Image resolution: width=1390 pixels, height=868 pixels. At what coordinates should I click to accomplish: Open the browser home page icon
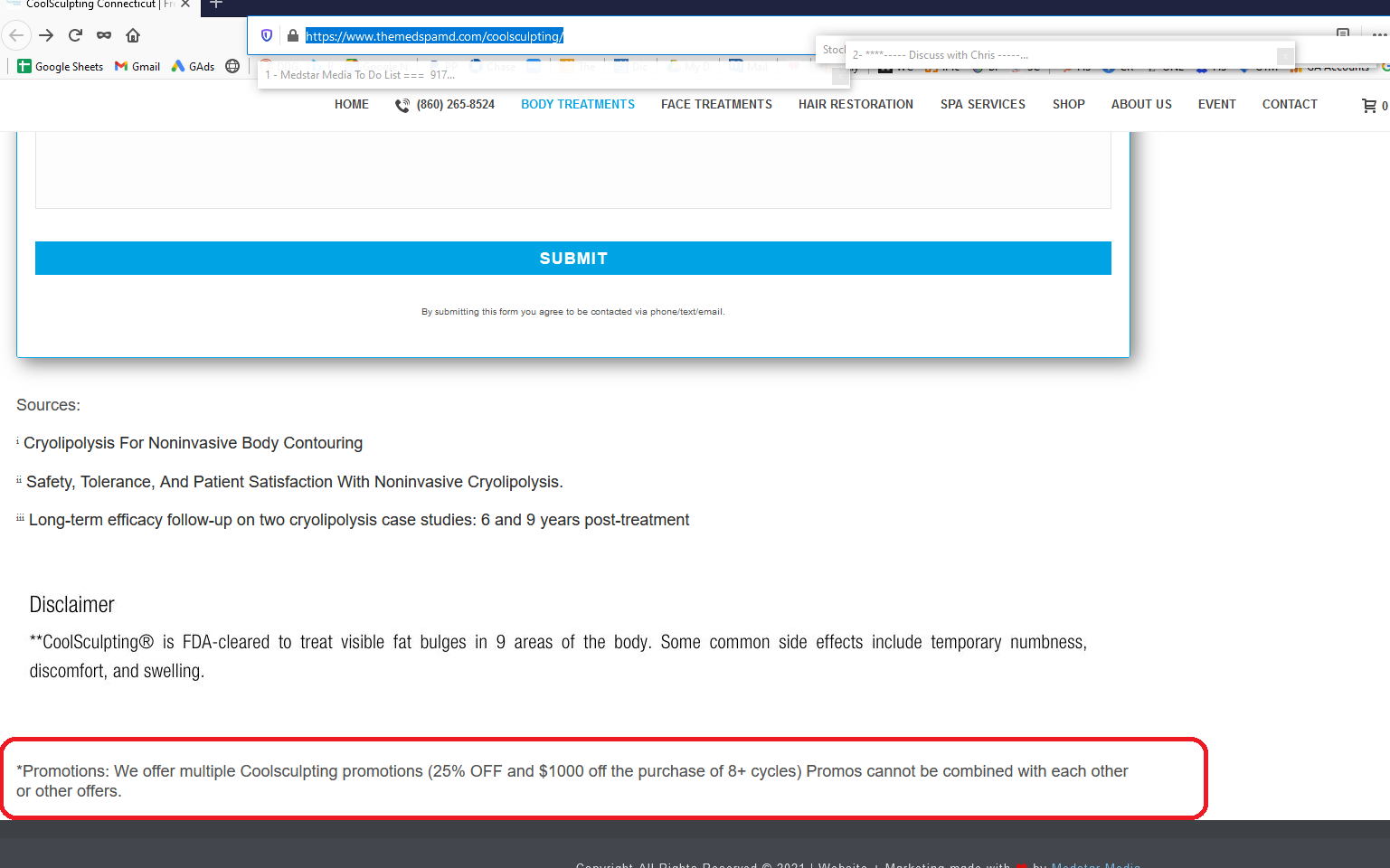133,35
